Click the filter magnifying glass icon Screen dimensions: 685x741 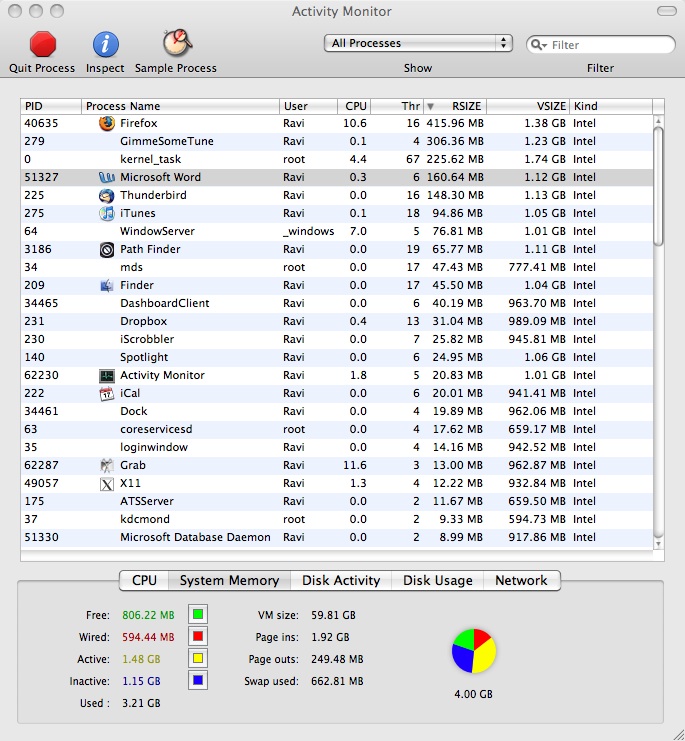point(538,44)
